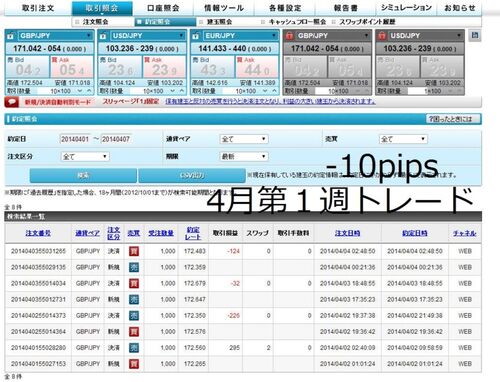
Task: Click the EUR/JPY Ask buy price tile
Action: [257, 67]
